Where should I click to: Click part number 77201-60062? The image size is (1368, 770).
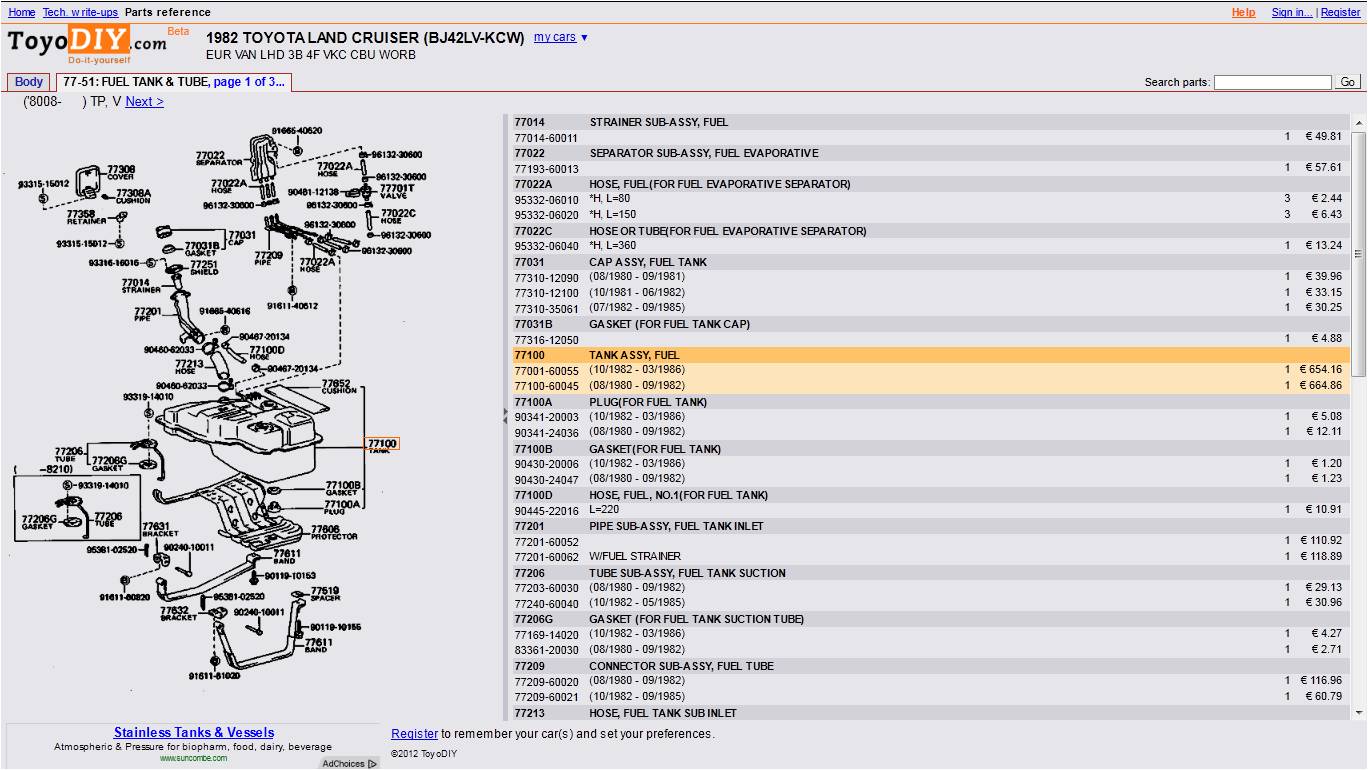tap(546, 557)
